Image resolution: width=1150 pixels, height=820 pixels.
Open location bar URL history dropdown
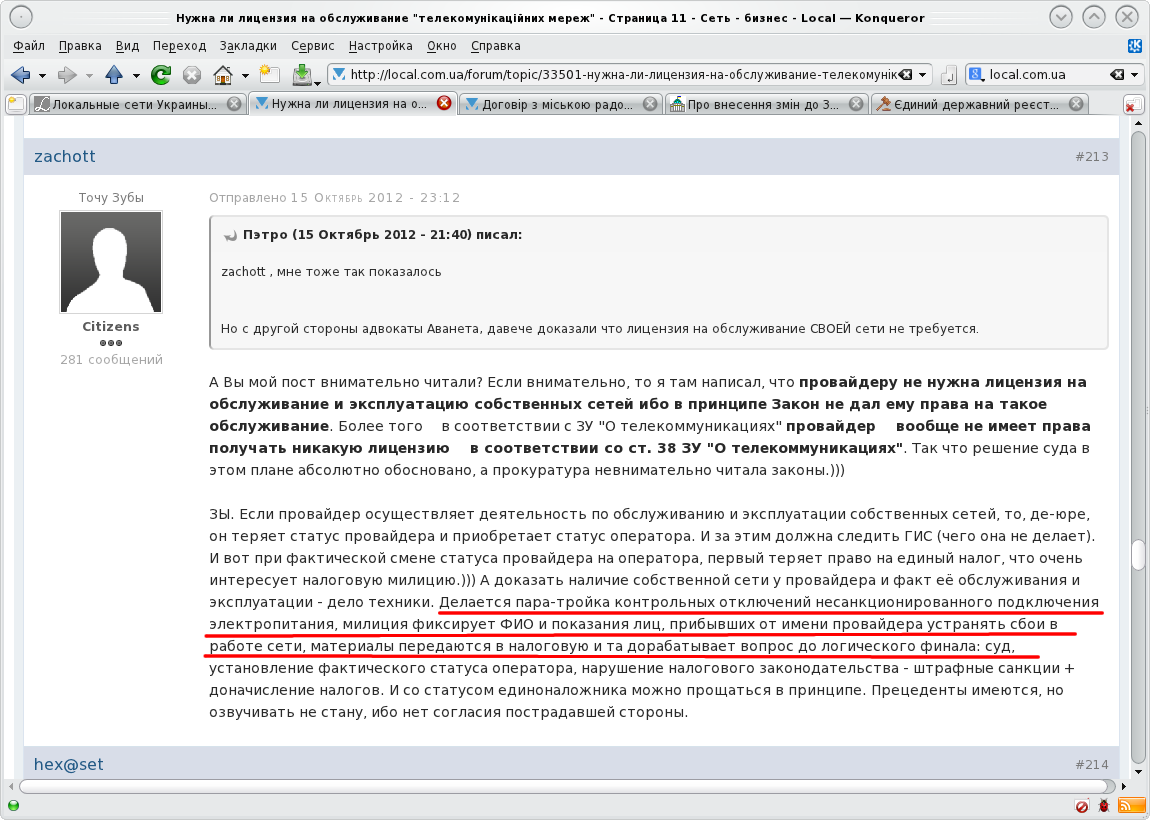[923, 75]
